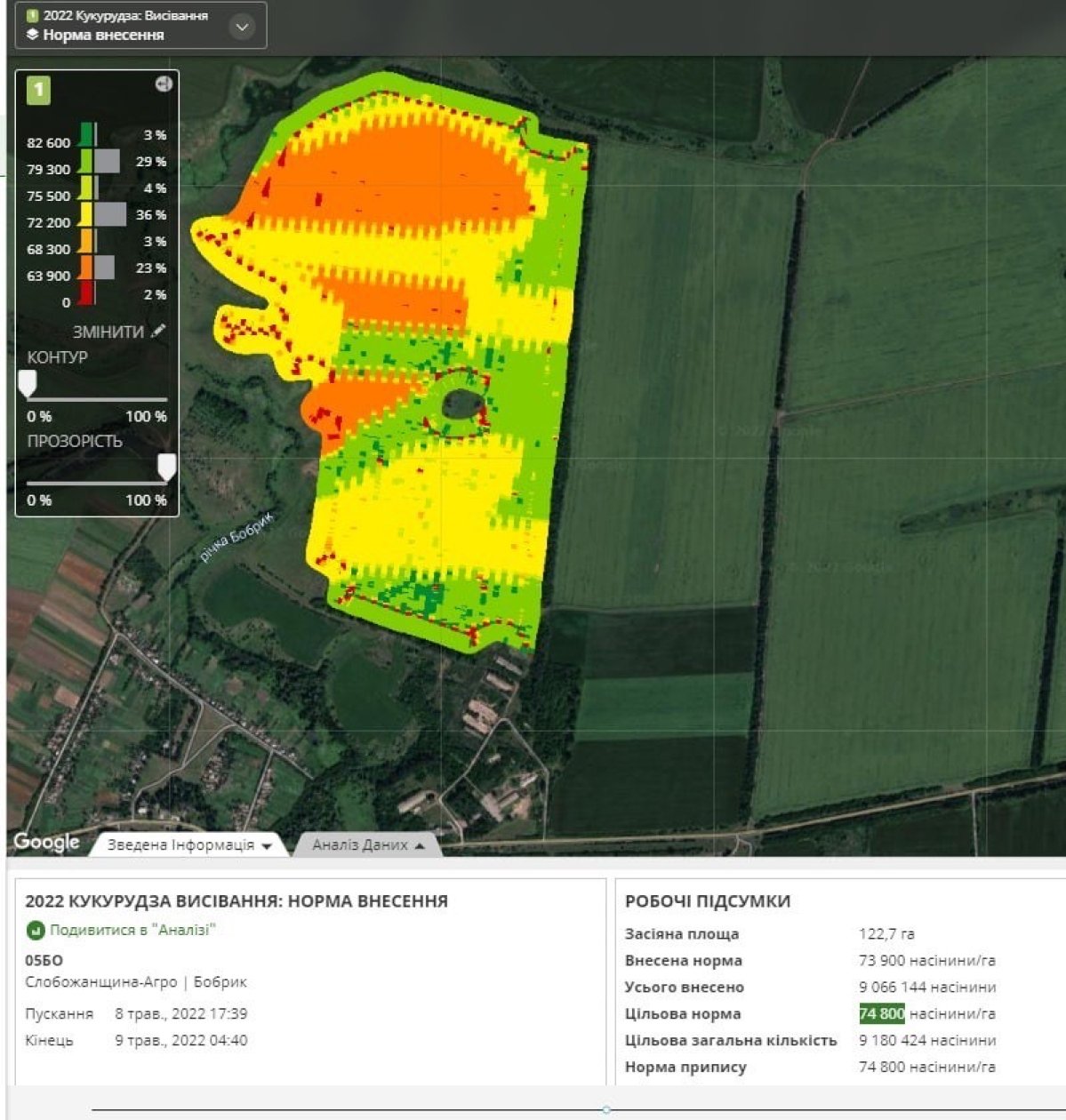The height and width of the screenshot is (1120, 1066).
Task: Click the collapse legend icon in legend panel
Action: click(x=164, y=84)
